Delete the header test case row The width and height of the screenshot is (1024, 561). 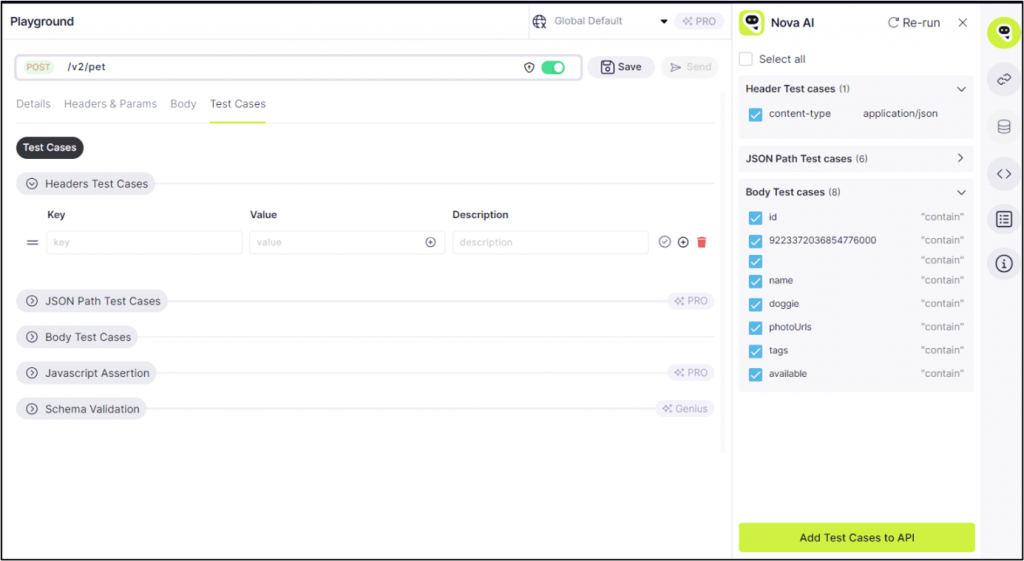pyautogui.click(x=701, y=242)
